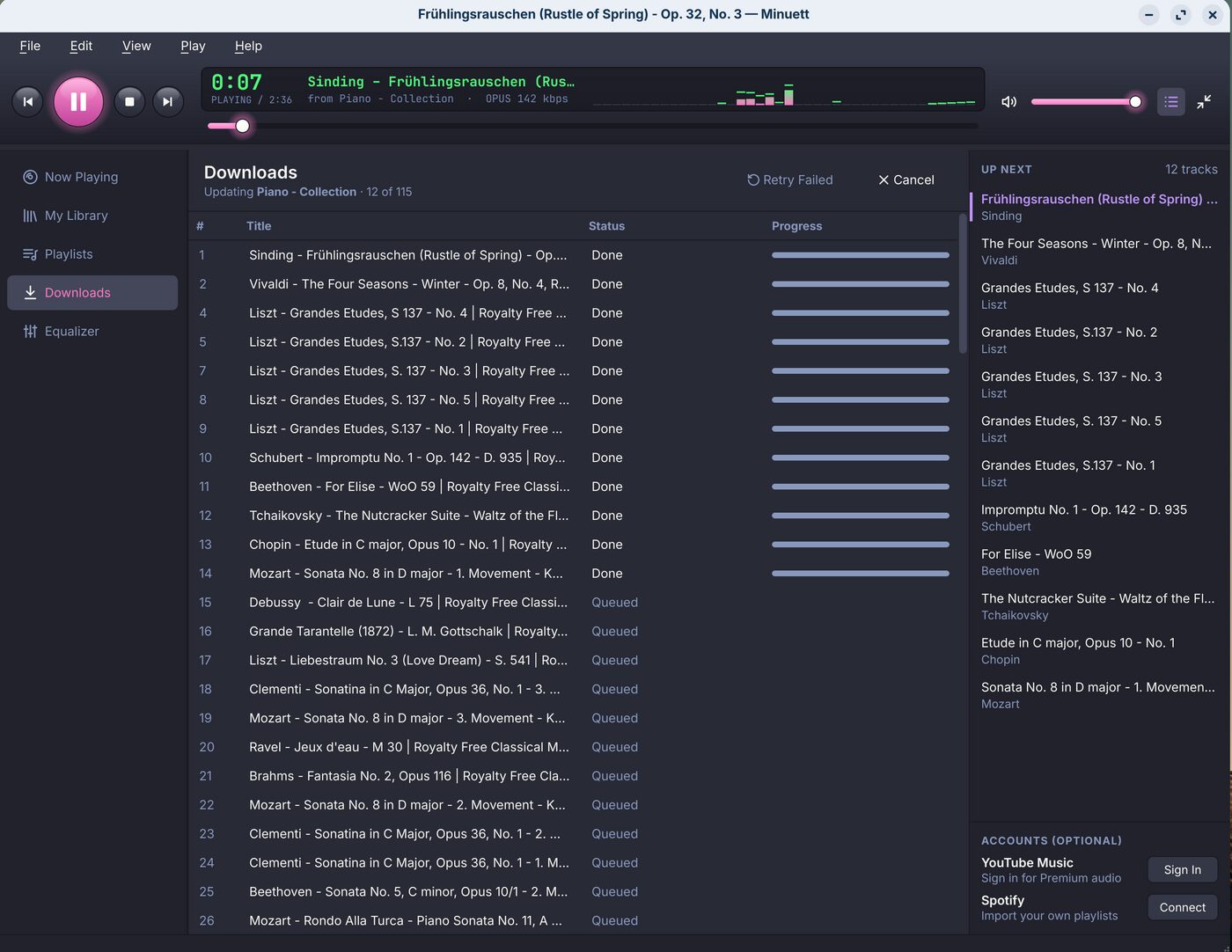Play Impromptu No. 1 in Up Next
1232x952 pixels.
pos(1098,517)
